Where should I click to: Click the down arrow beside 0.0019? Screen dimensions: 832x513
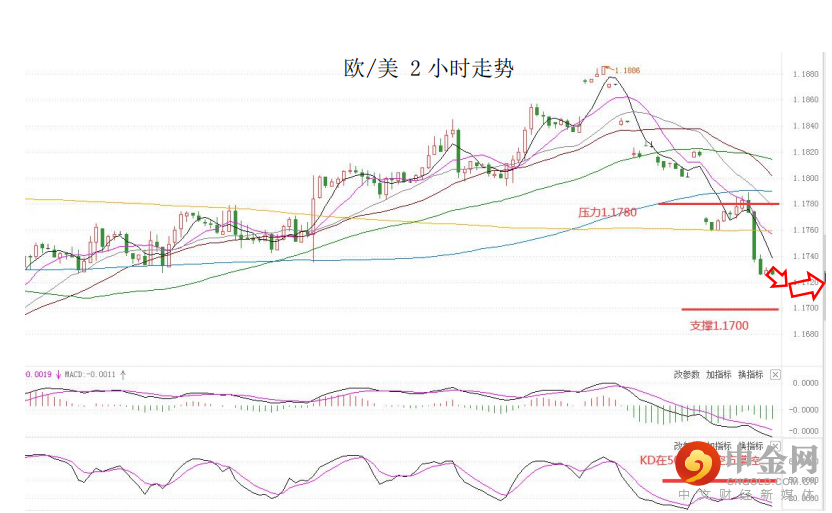58,375
